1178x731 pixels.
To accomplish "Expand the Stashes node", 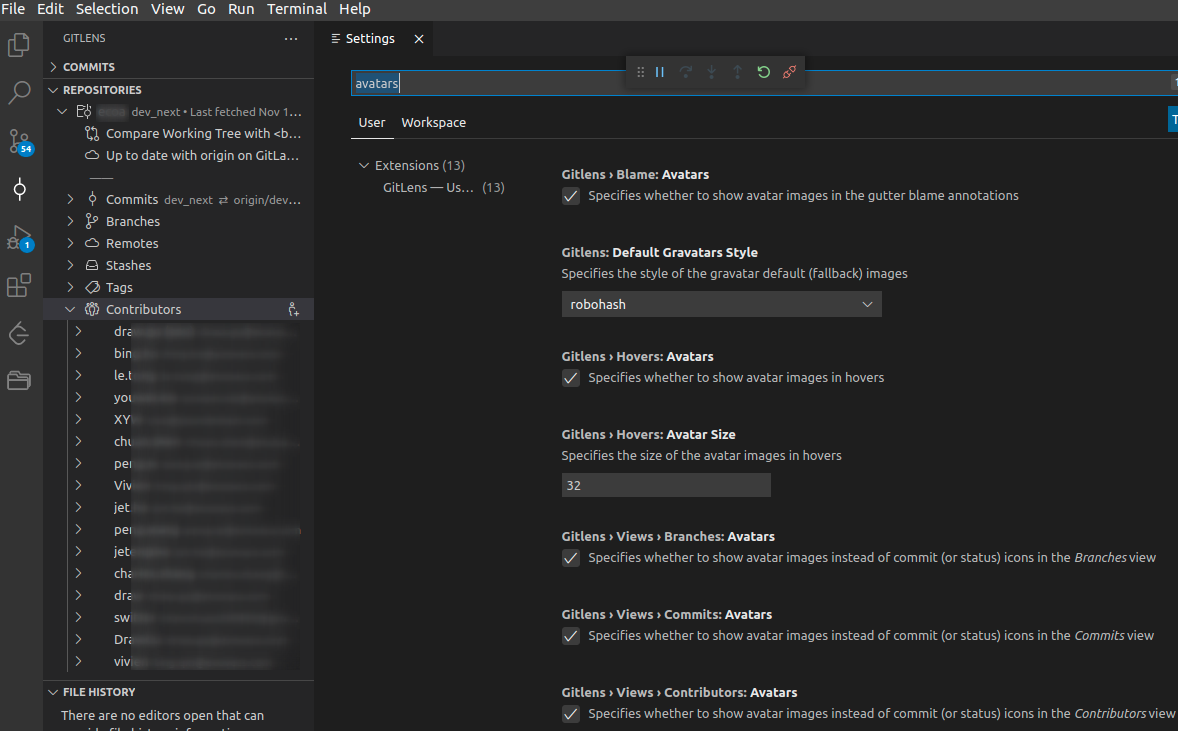I will (70, 265).
